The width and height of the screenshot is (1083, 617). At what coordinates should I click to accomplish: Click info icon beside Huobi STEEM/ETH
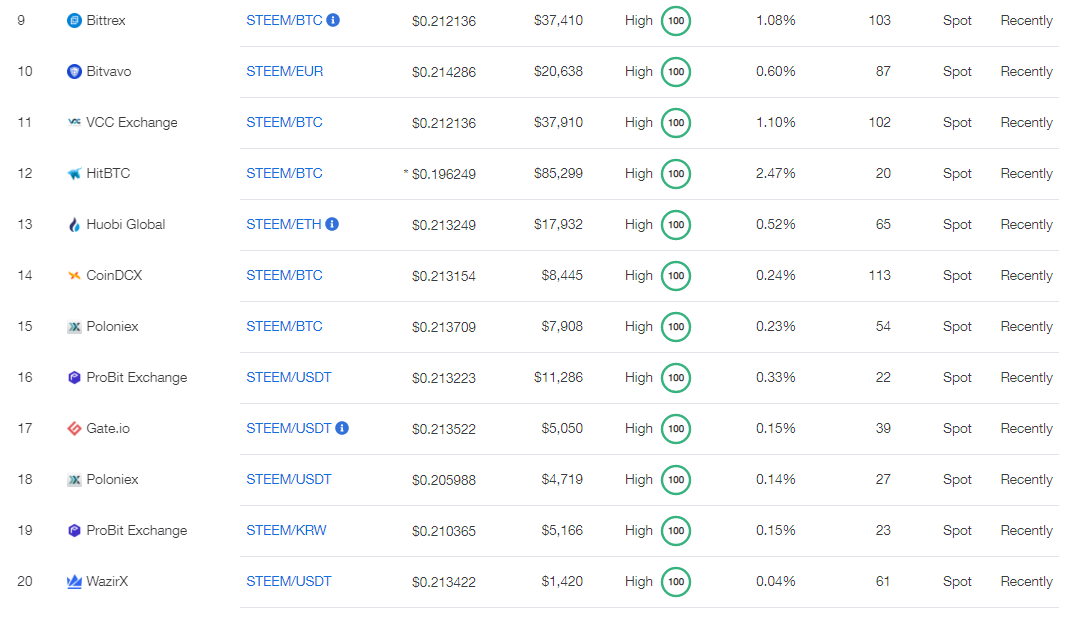[332, 224]
